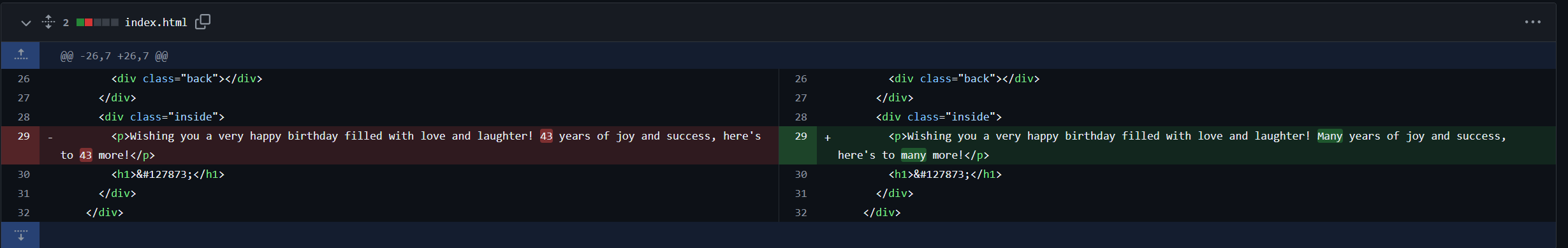Screen dimensions: 1568x248
Task: Copy index.html file path to clipboard
Action: tap(203, 22)
